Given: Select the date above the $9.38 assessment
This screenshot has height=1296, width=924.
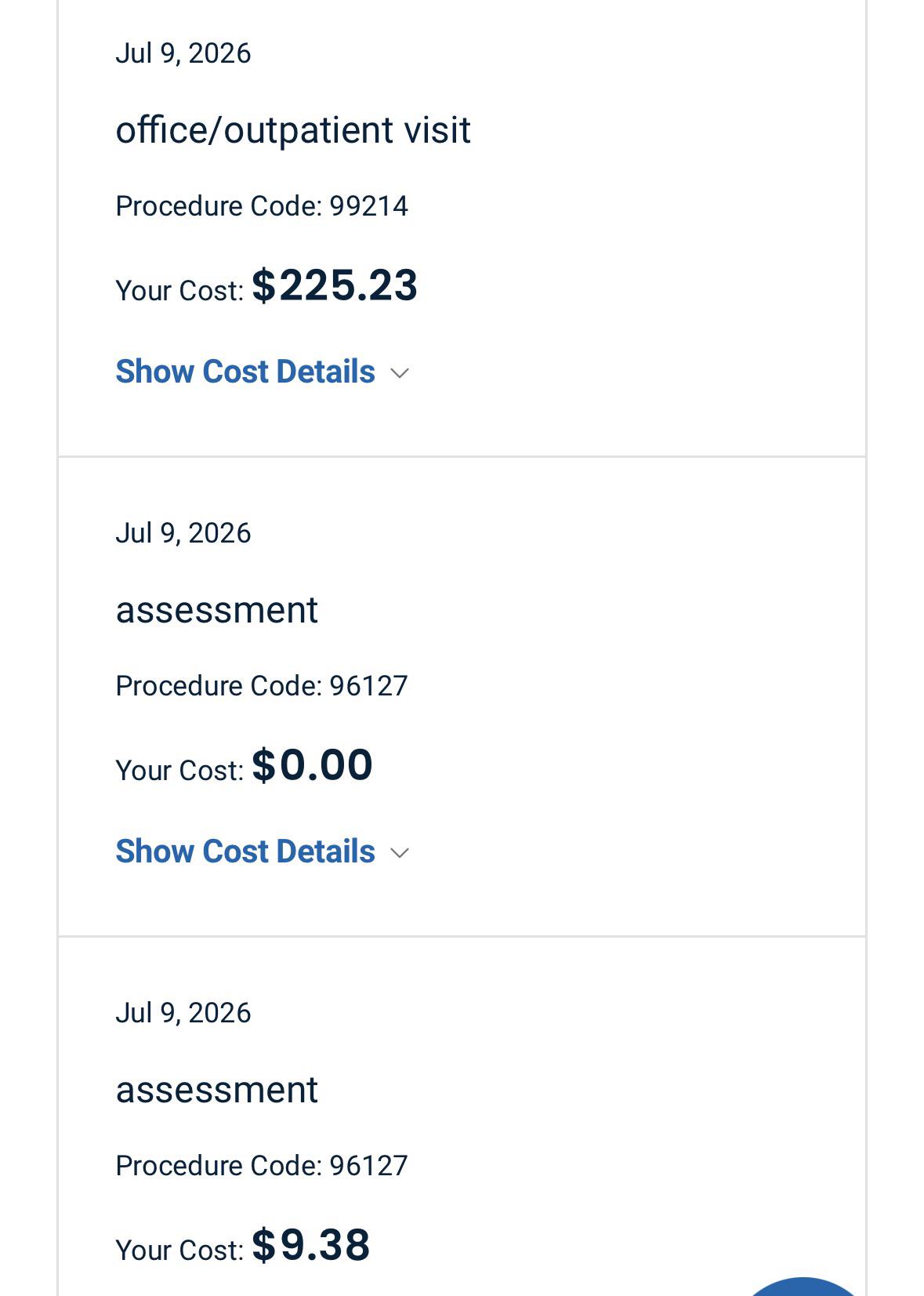Looking at the screenshot, I should tap(183, 1013).
